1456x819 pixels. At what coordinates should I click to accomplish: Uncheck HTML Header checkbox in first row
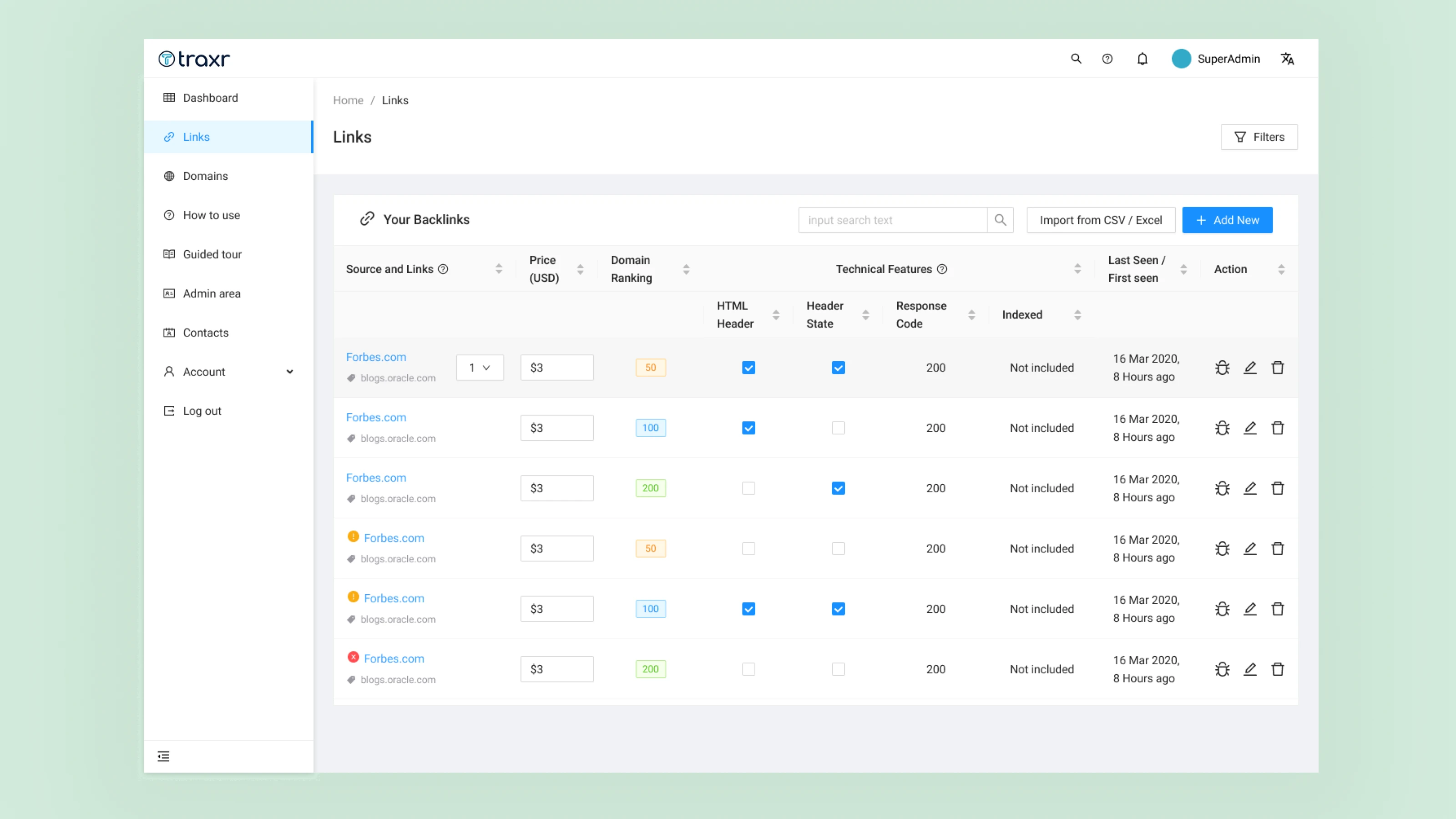click(x=748, y=368)
